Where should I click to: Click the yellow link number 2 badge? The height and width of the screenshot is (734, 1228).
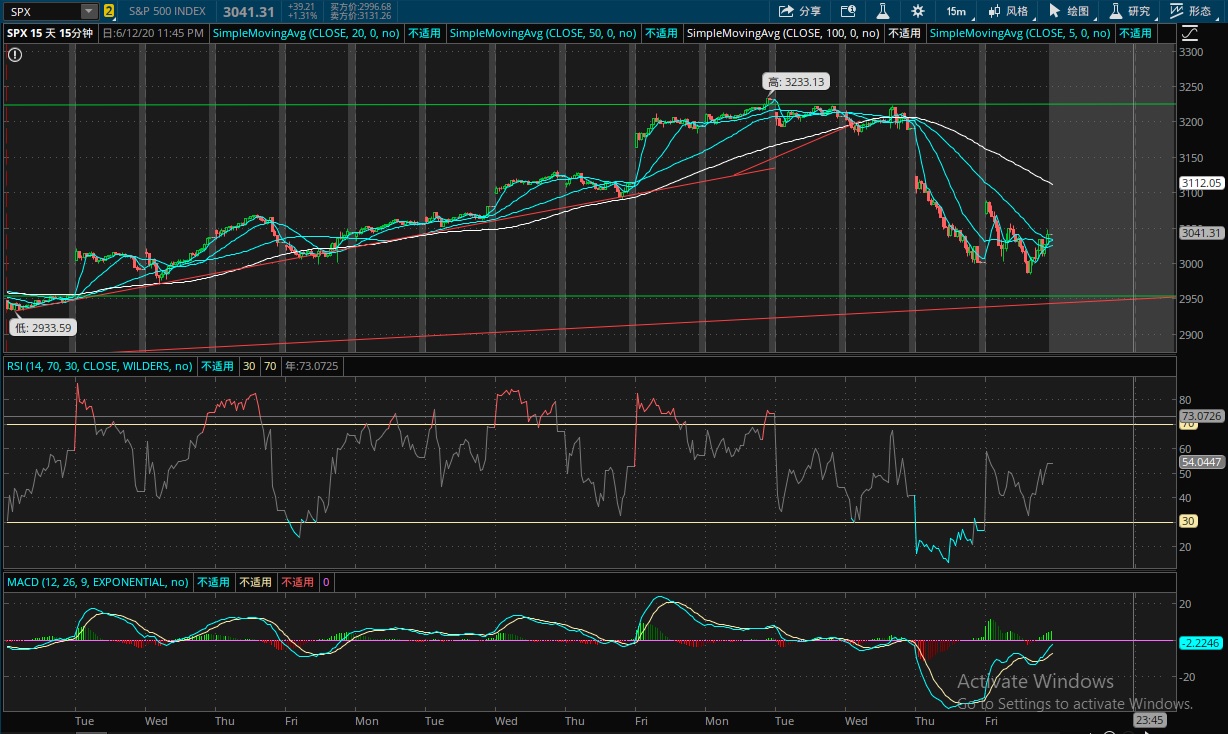coord(109,11)
